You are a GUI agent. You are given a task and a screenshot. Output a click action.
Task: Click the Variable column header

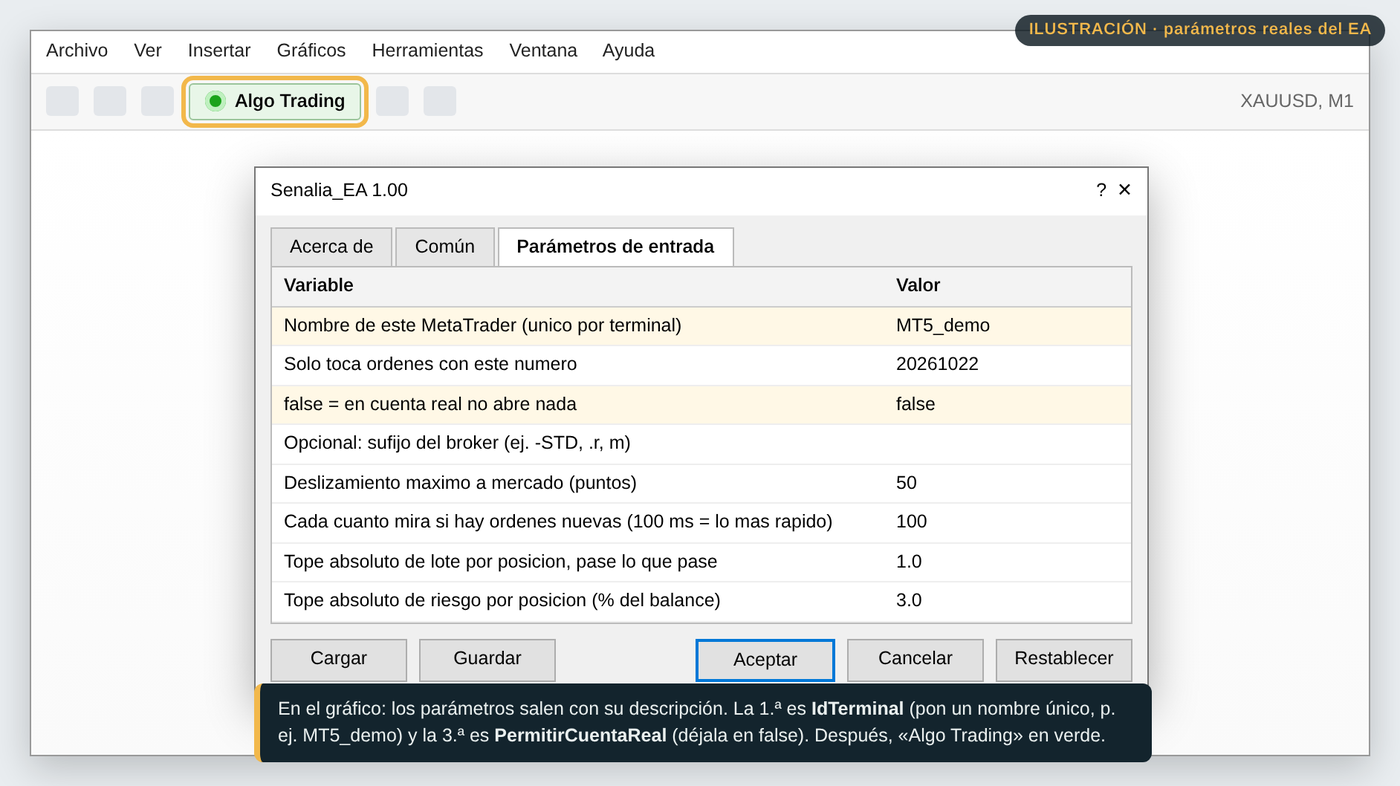coord(318,285)
